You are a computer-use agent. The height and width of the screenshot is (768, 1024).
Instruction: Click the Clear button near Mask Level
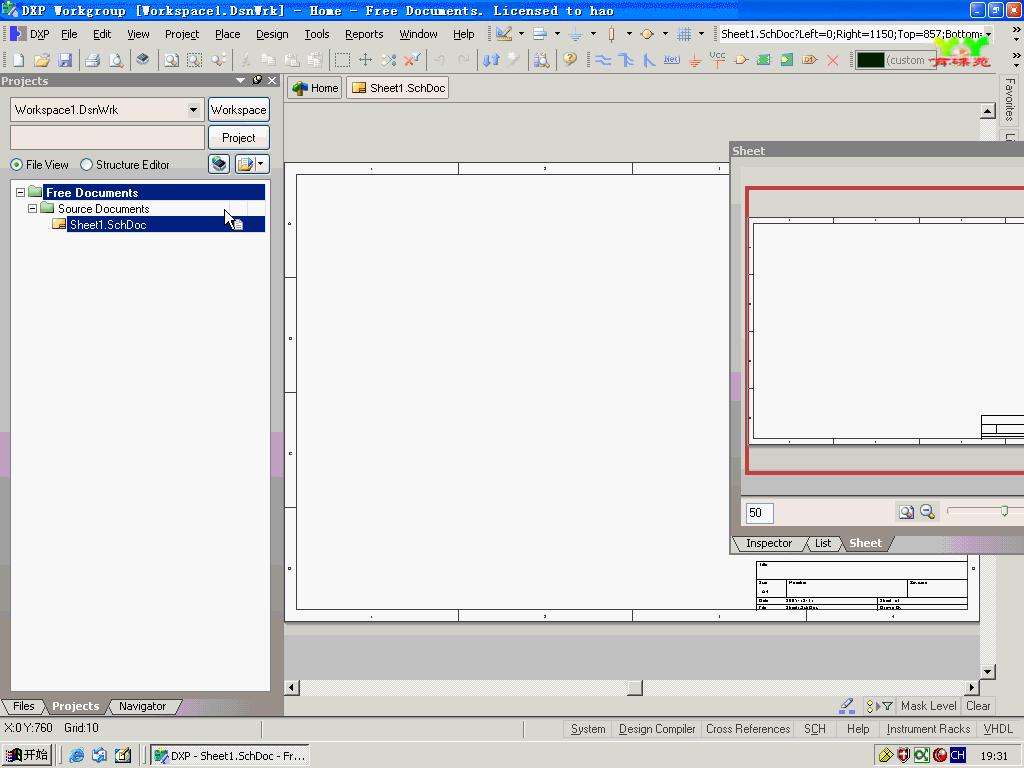click(x=978, y=706)
